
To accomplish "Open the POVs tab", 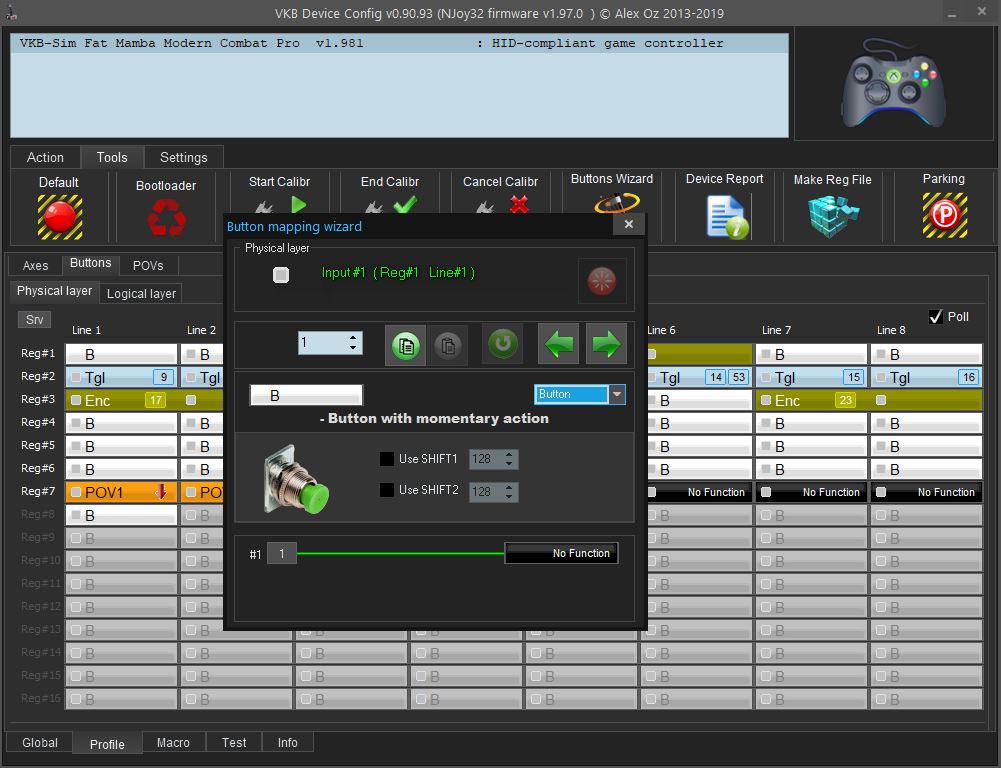I will point(148,266).
